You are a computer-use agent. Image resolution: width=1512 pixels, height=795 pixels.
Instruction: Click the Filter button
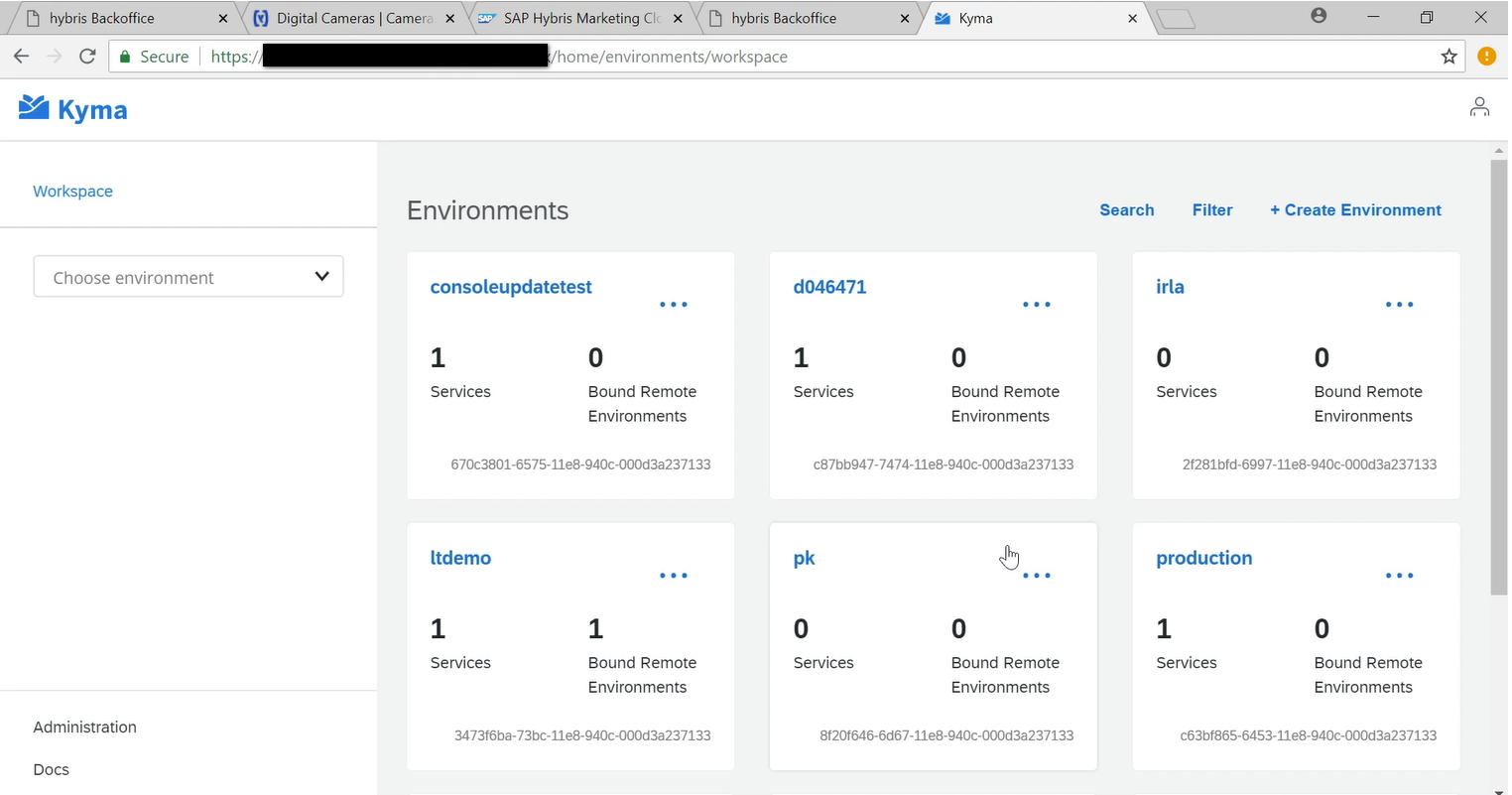(1212, 210)
